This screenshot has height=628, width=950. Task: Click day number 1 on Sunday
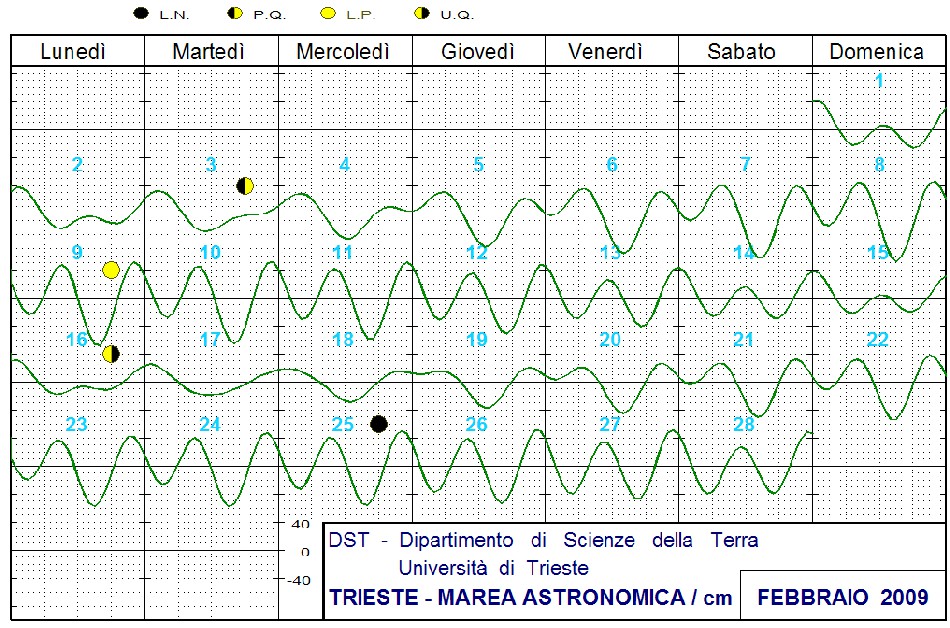879,80
